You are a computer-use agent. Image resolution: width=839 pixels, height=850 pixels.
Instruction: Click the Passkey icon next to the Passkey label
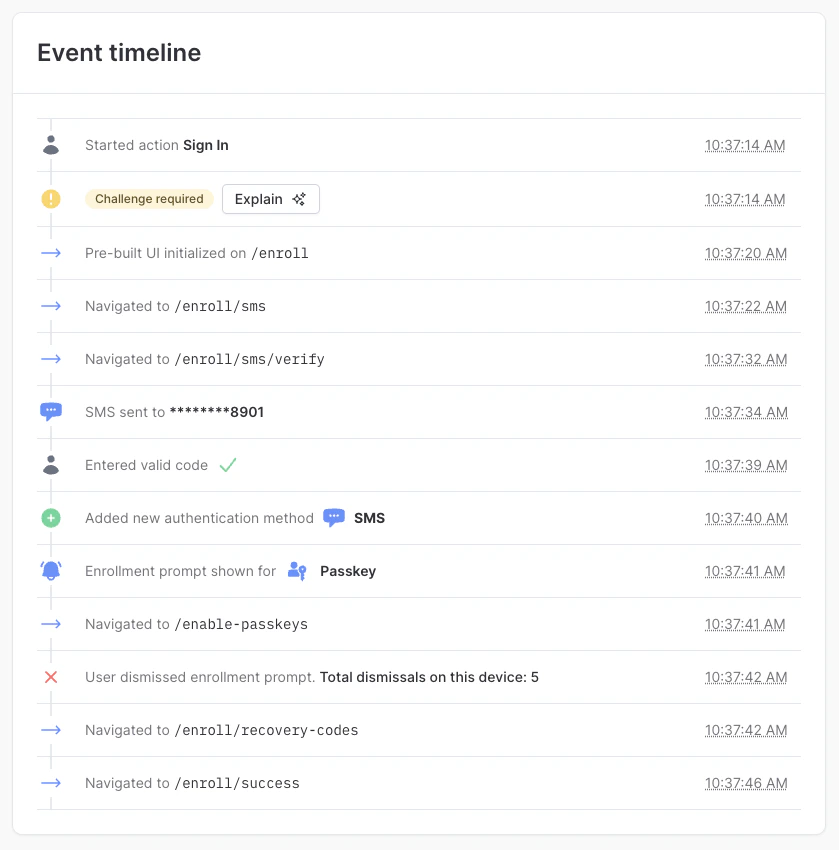[296, 571]
